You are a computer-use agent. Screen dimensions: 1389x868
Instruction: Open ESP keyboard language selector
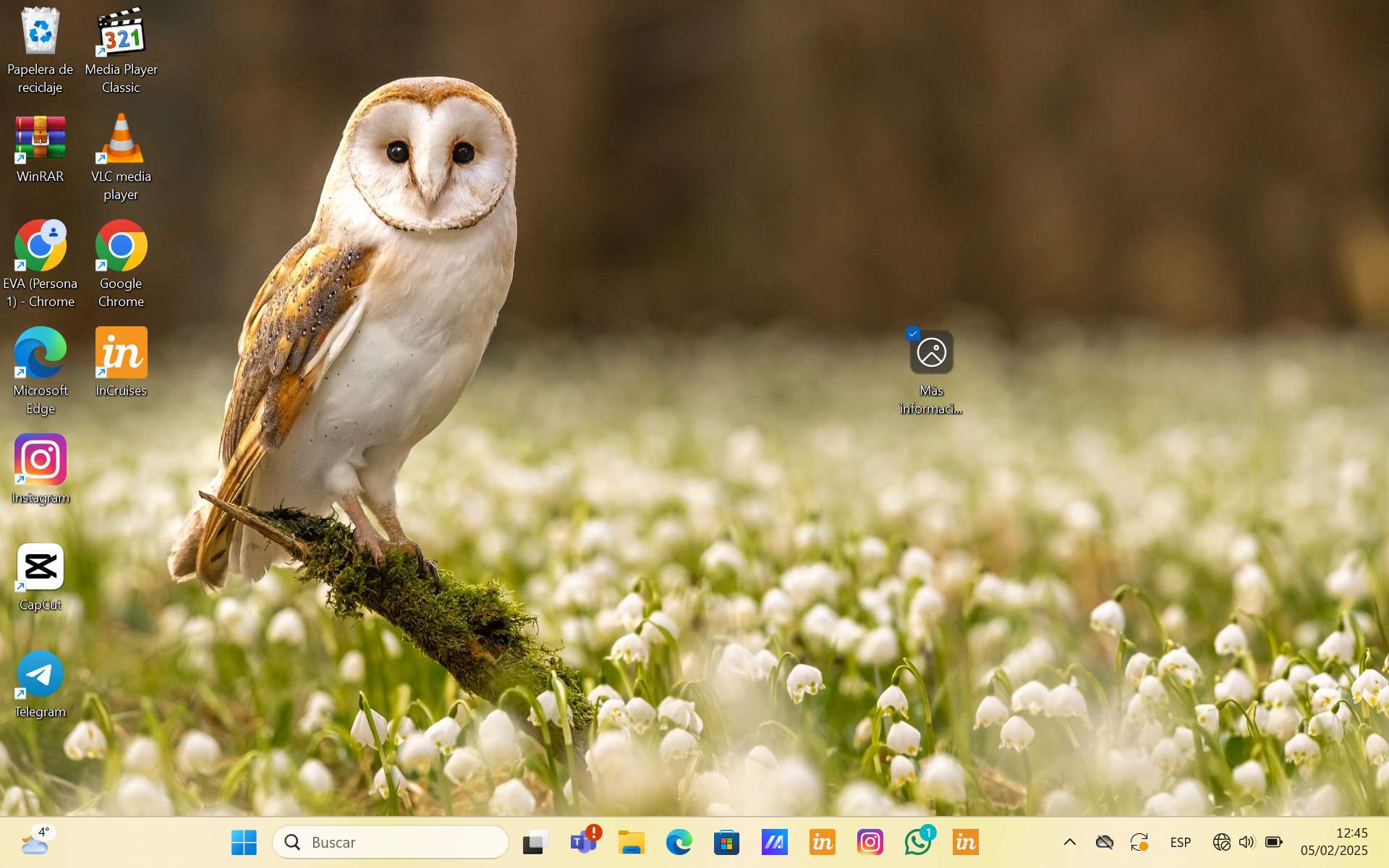pos(1180,842)
